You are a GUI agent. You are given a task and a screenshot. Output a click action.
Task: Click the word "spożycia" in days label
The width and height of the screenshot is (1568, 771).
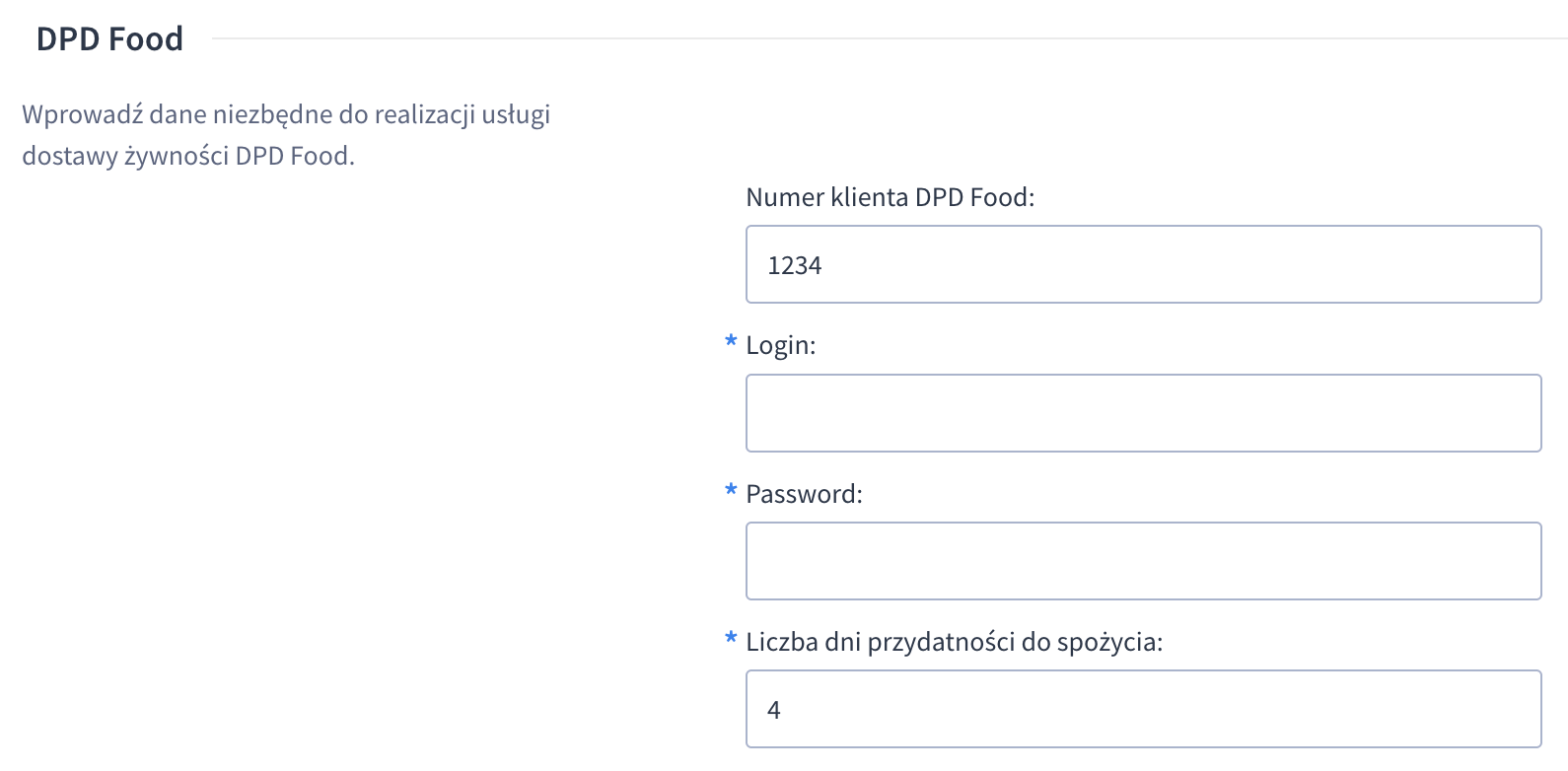(x=1107, y=642)
